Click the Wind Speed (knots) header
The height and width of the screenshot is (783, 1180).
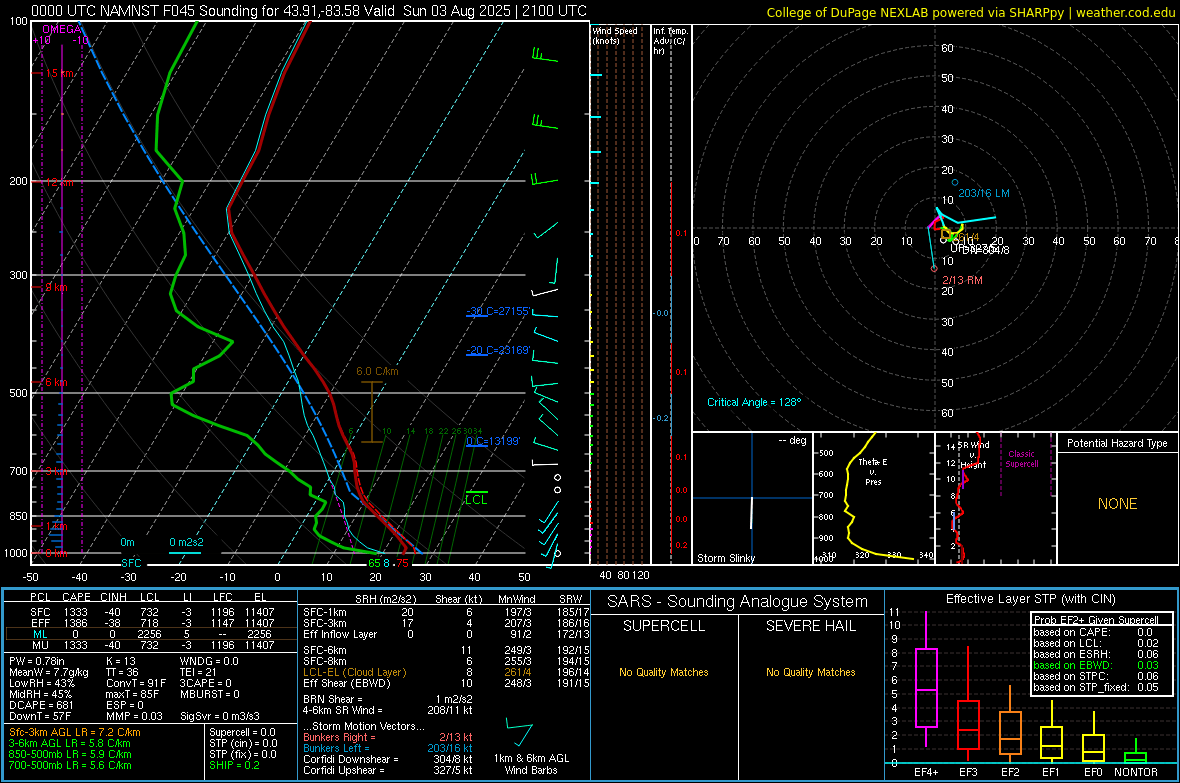[x=615, y=35]
